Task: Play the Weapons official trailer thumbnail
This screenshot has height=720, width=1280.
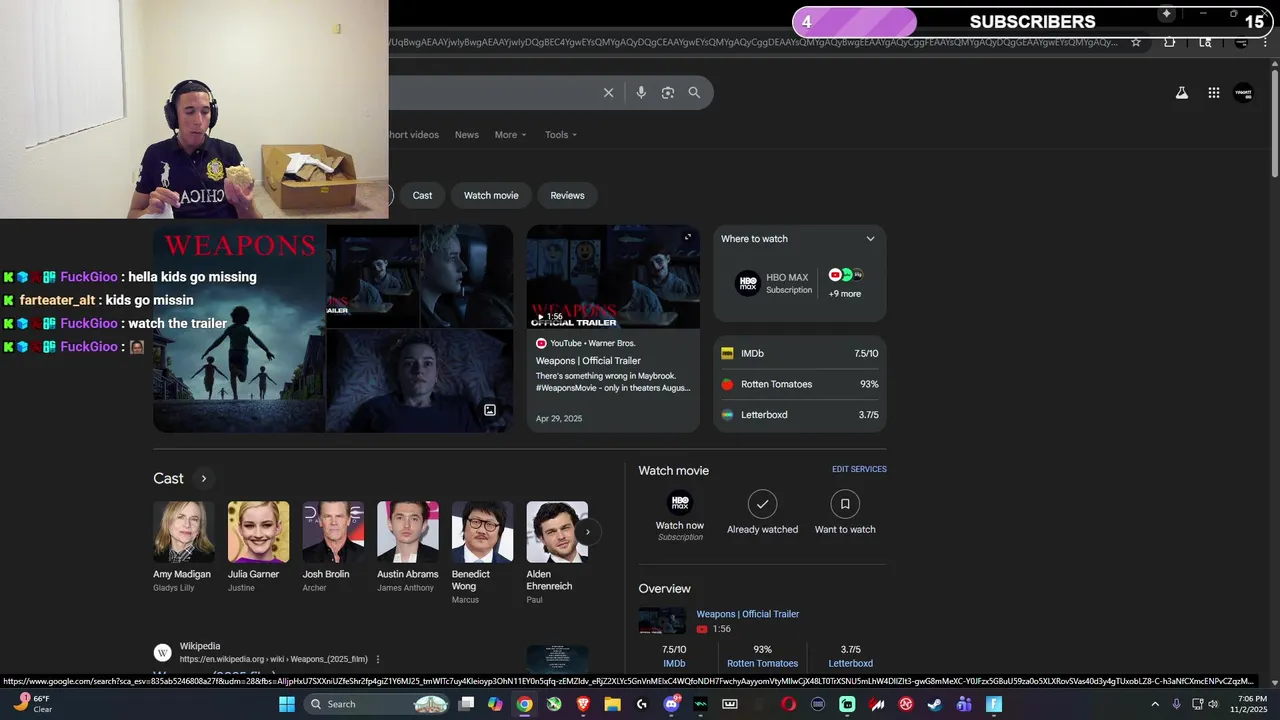Action: click(613, 277)
